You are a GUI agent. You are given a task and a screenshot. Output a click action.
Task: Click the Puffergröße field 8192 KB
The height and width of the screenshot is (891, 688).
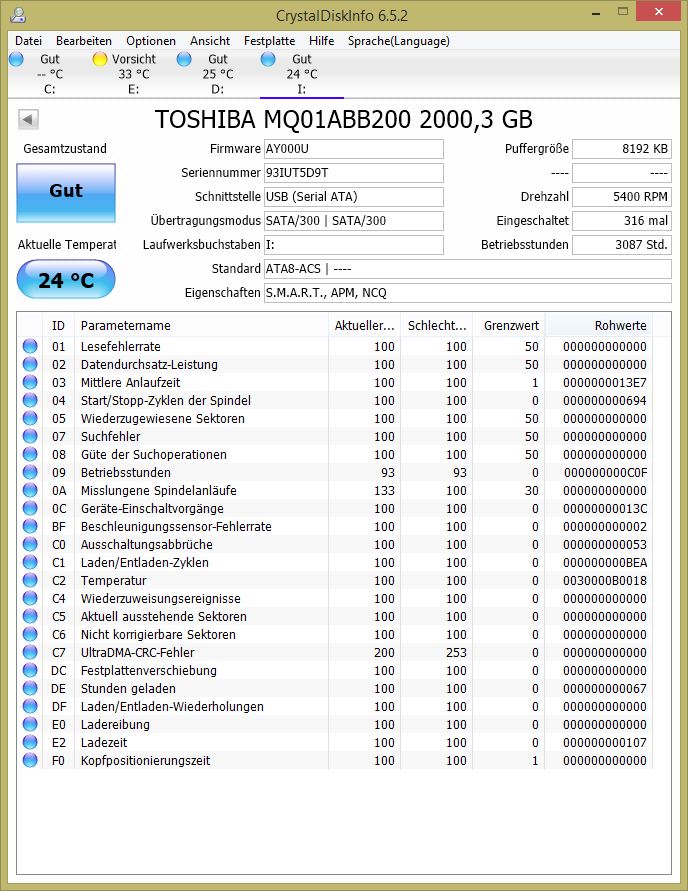[x=622, y=149]
